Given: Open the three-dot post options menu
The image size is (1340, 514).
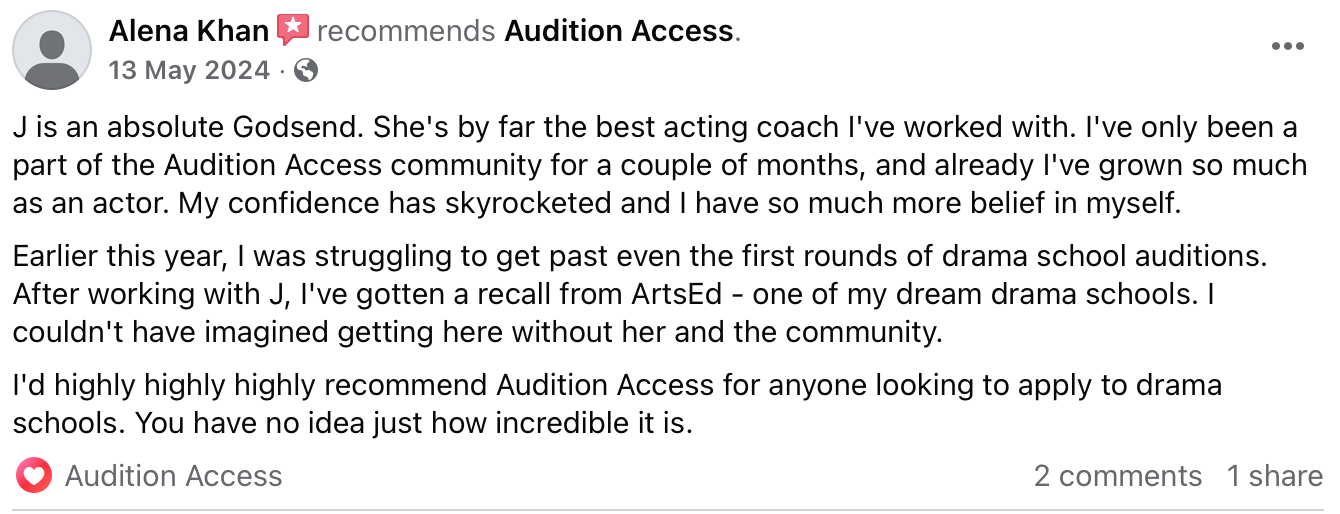Looking at the screenshot, I should (1286, 47).
